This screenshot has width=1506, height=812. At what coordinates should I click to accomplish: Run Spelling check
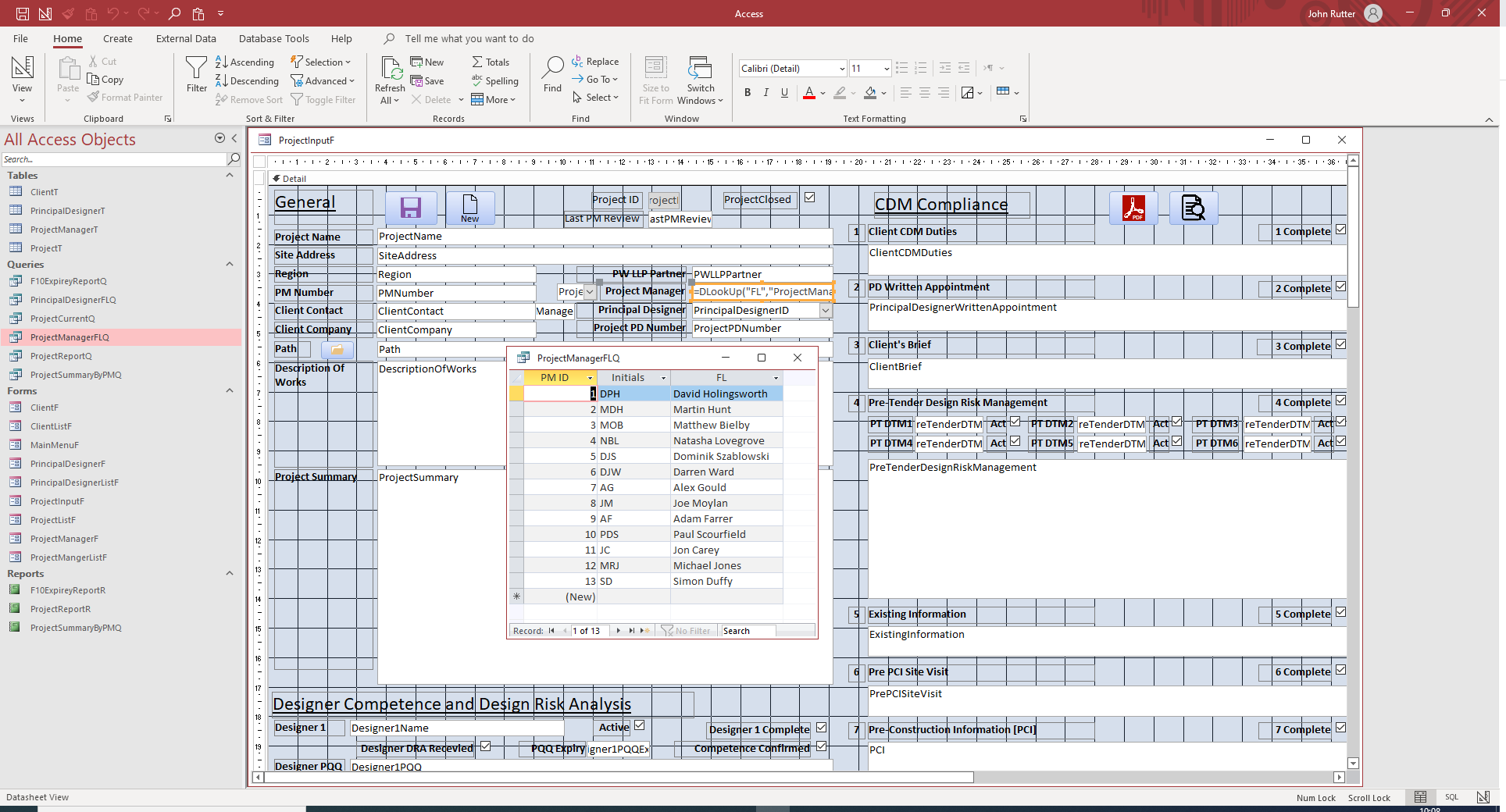[x=494, y=80]
